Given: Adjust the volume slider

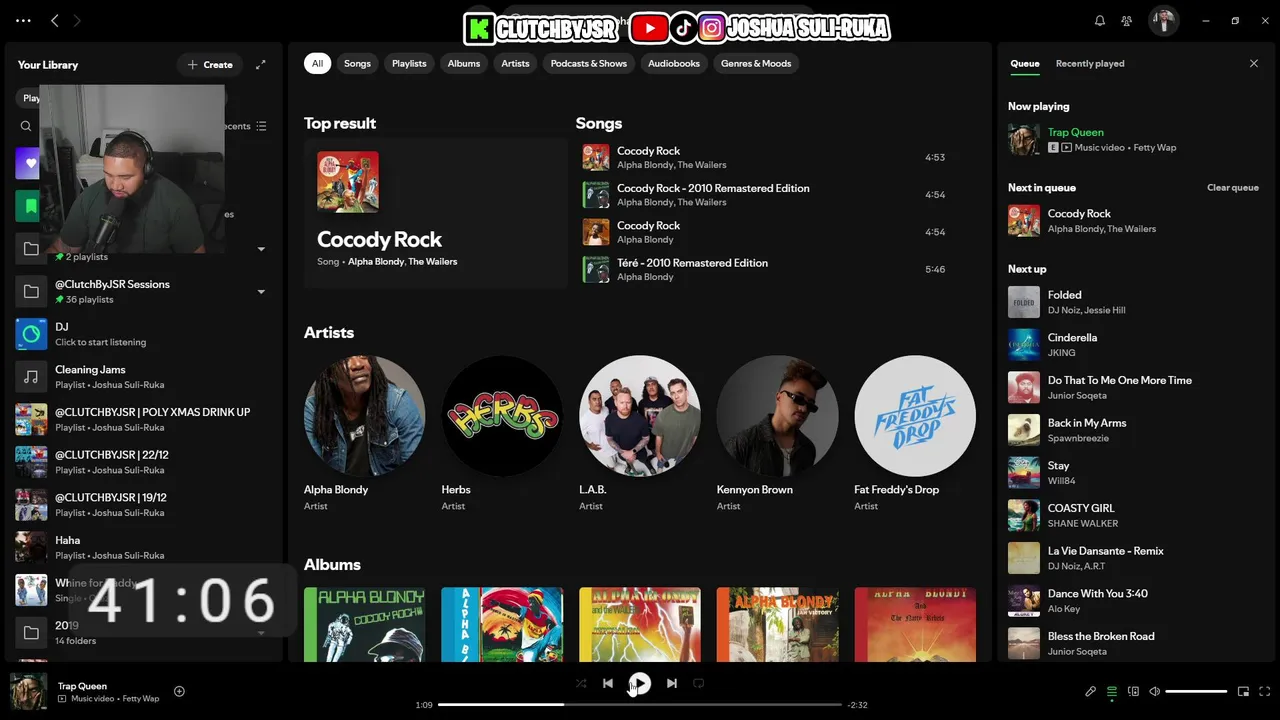Looking at the screenshot, I should pos(1196,691).
